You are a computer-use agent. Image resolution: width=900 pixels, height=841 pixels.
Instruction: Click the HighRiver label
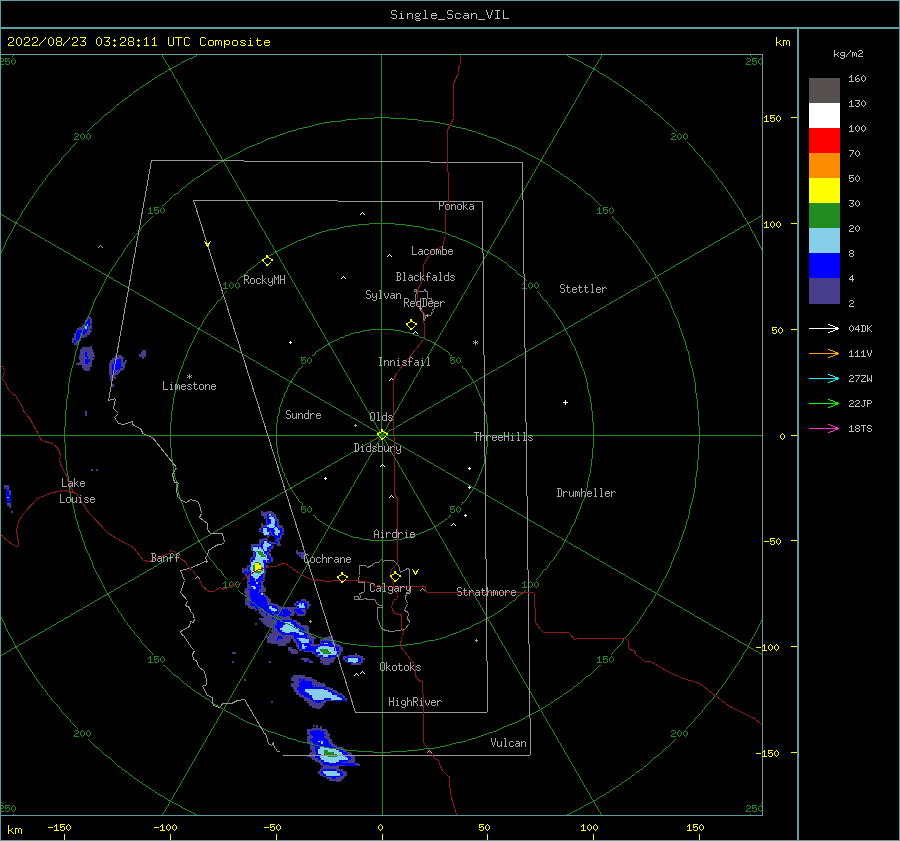pyautogui.click(x=415, y=702)
